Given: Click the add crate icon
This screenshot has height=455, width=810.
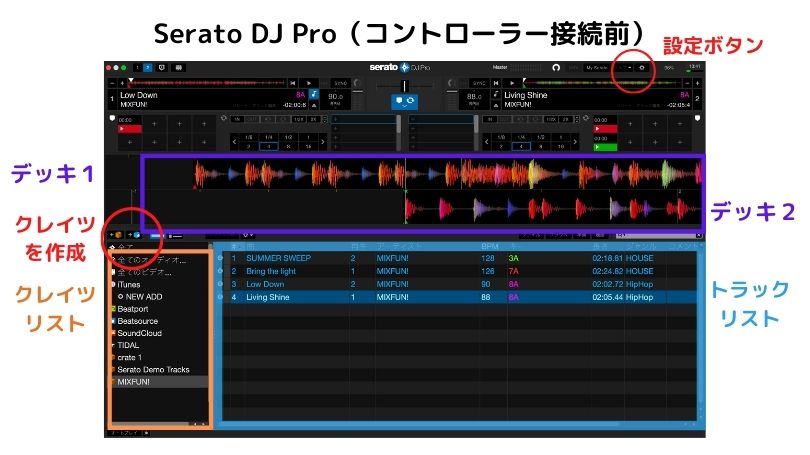Looking at the screenshot, I should [119, 234].
